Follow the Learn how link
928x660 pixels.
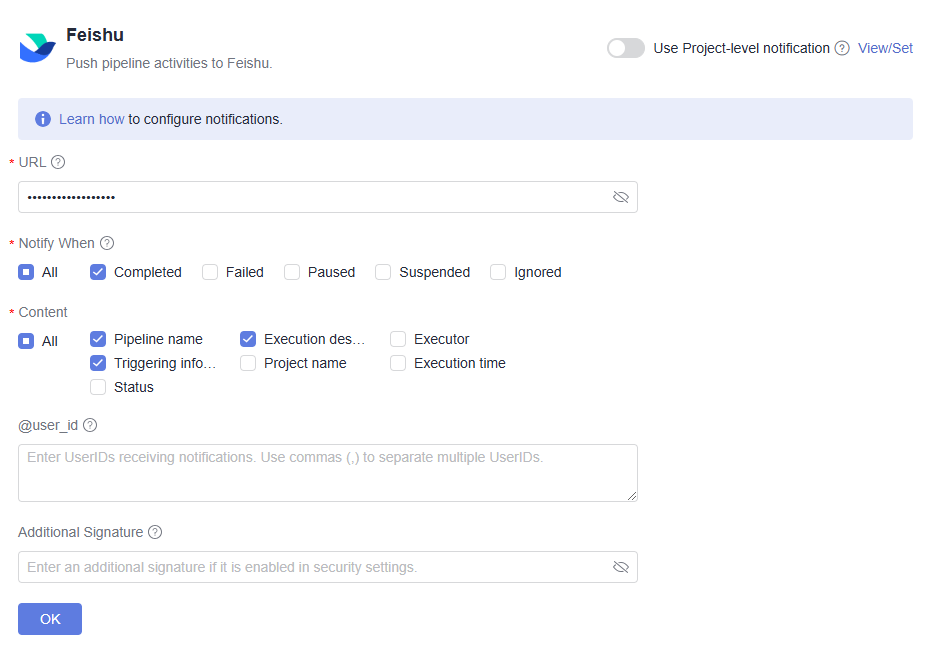[91, 119]
